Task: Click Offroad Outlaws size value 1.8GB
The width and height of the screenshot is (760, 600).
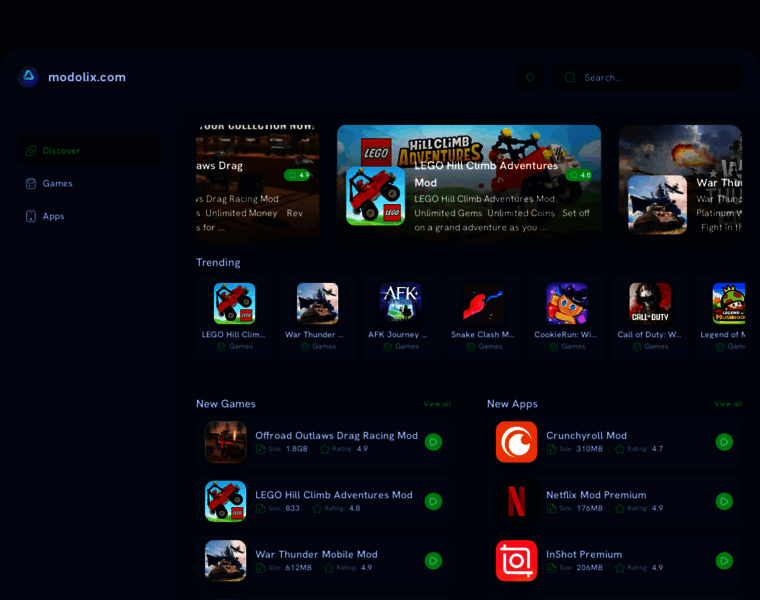Action: click(297, 449)
